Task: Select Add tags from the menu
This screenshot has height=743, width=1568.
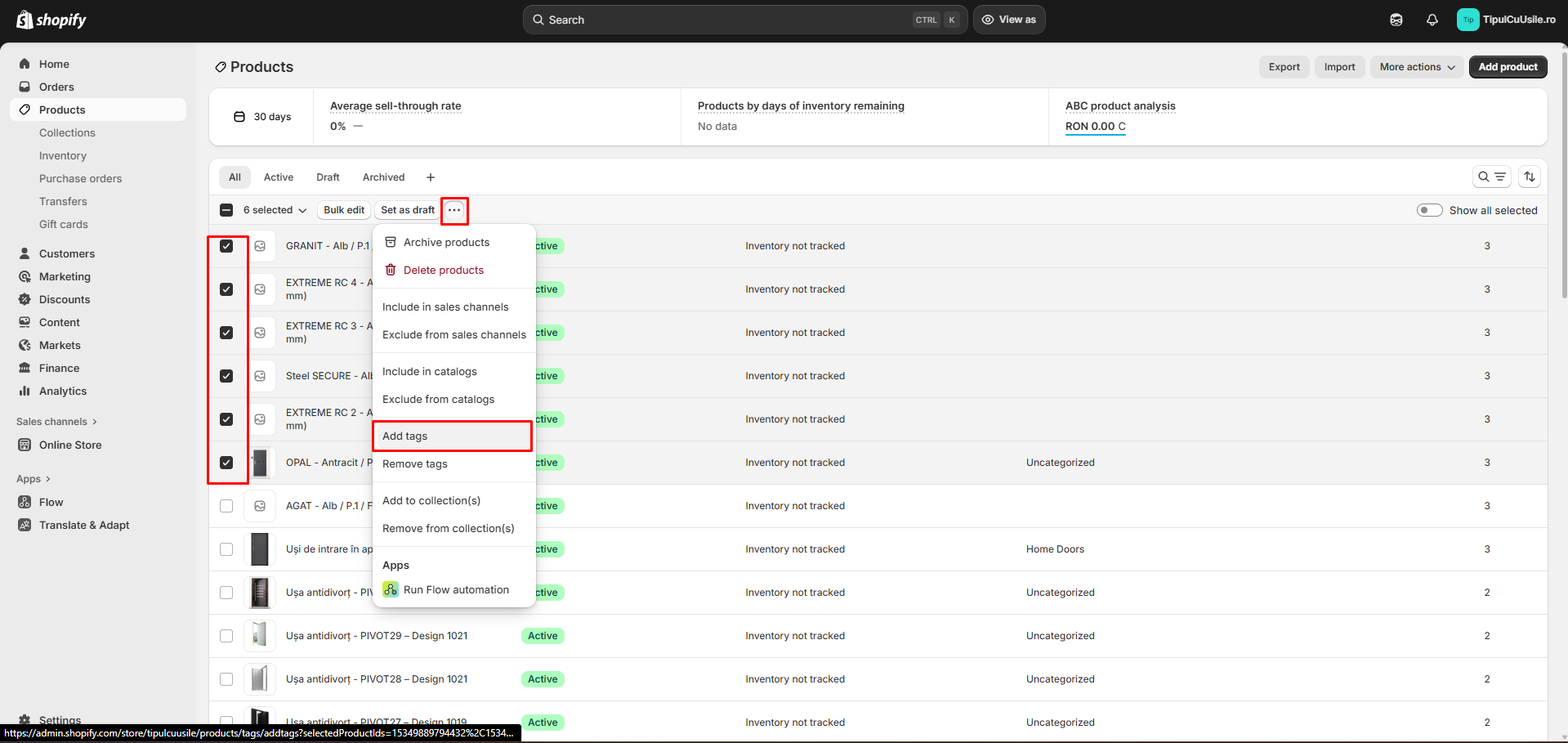Action: 452,436
